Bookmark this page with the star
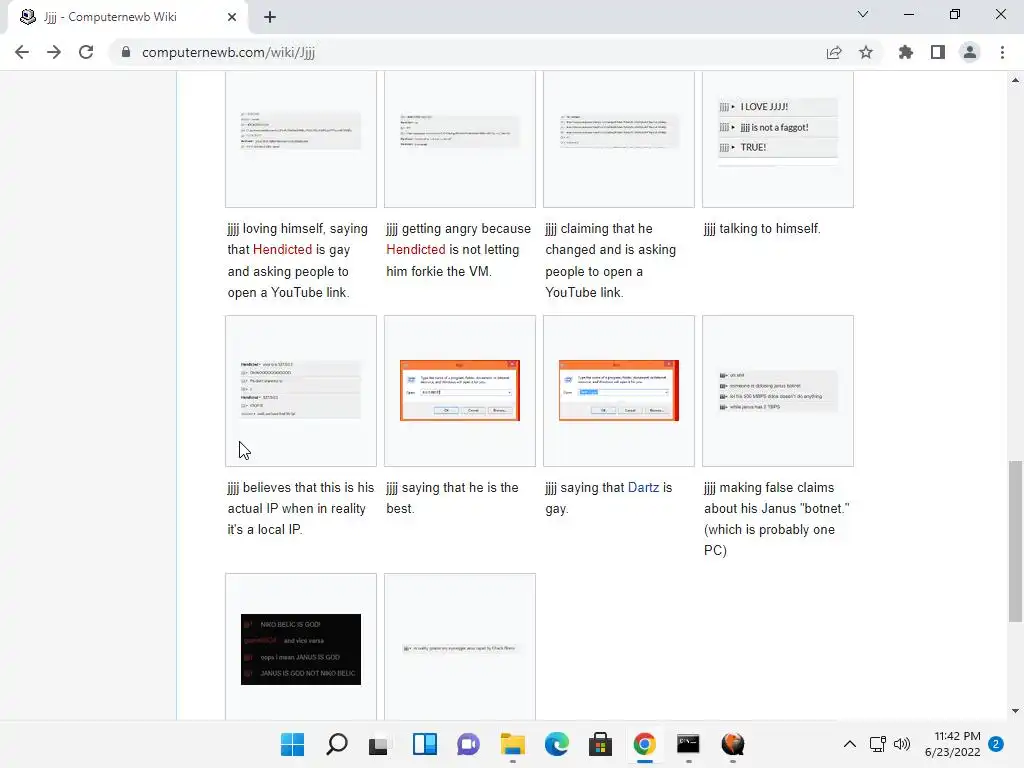The image size is (1024, 768). click(866, 52)
